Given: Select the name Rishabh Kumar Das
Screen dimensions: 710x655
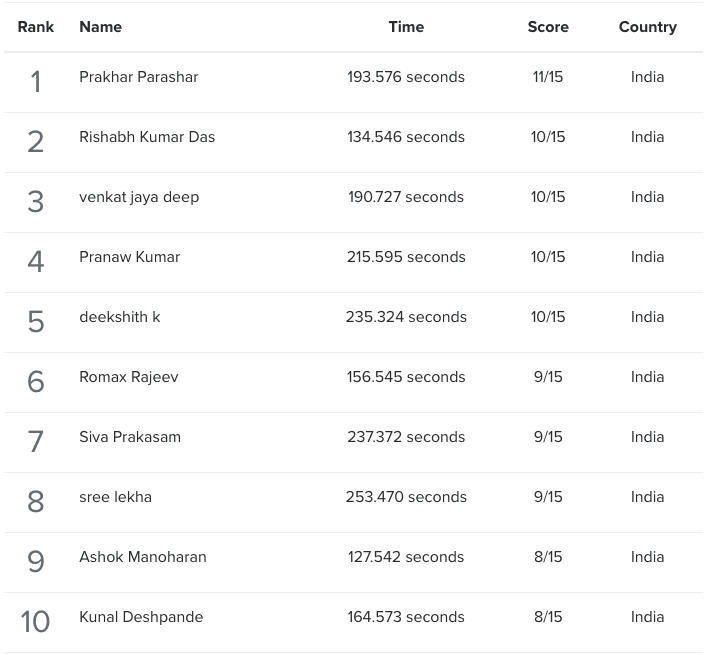Looking at the screenshot, I should click(147, 137).
